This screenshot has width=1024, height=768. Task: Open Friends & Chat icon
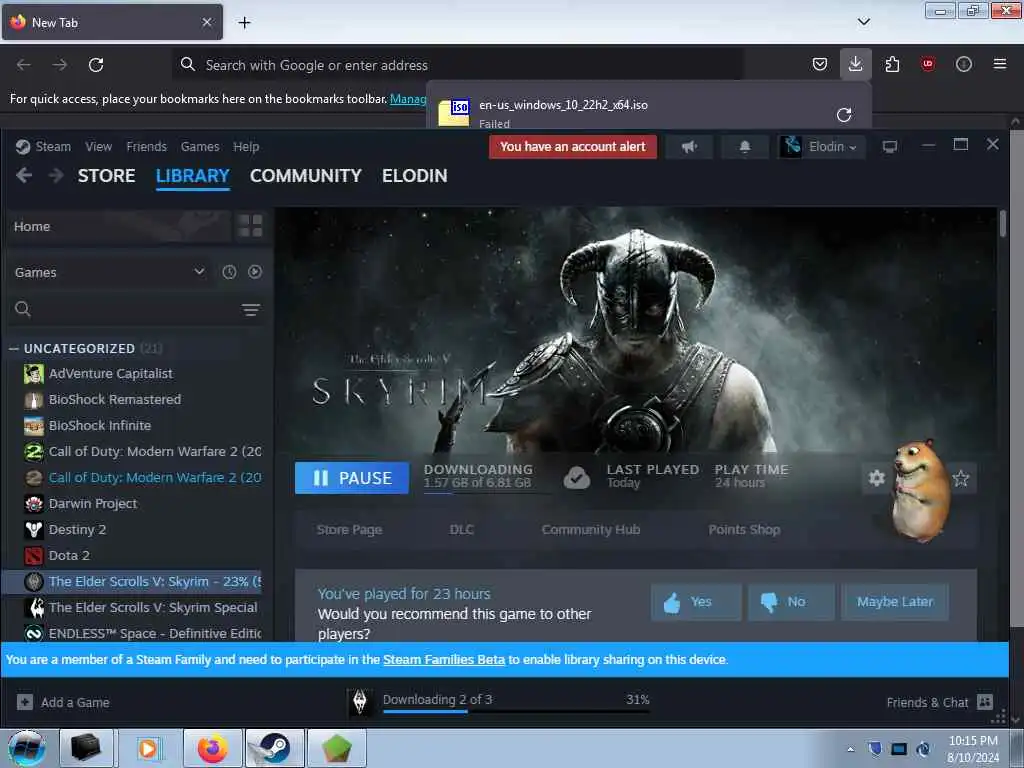(x=985, y=702)
